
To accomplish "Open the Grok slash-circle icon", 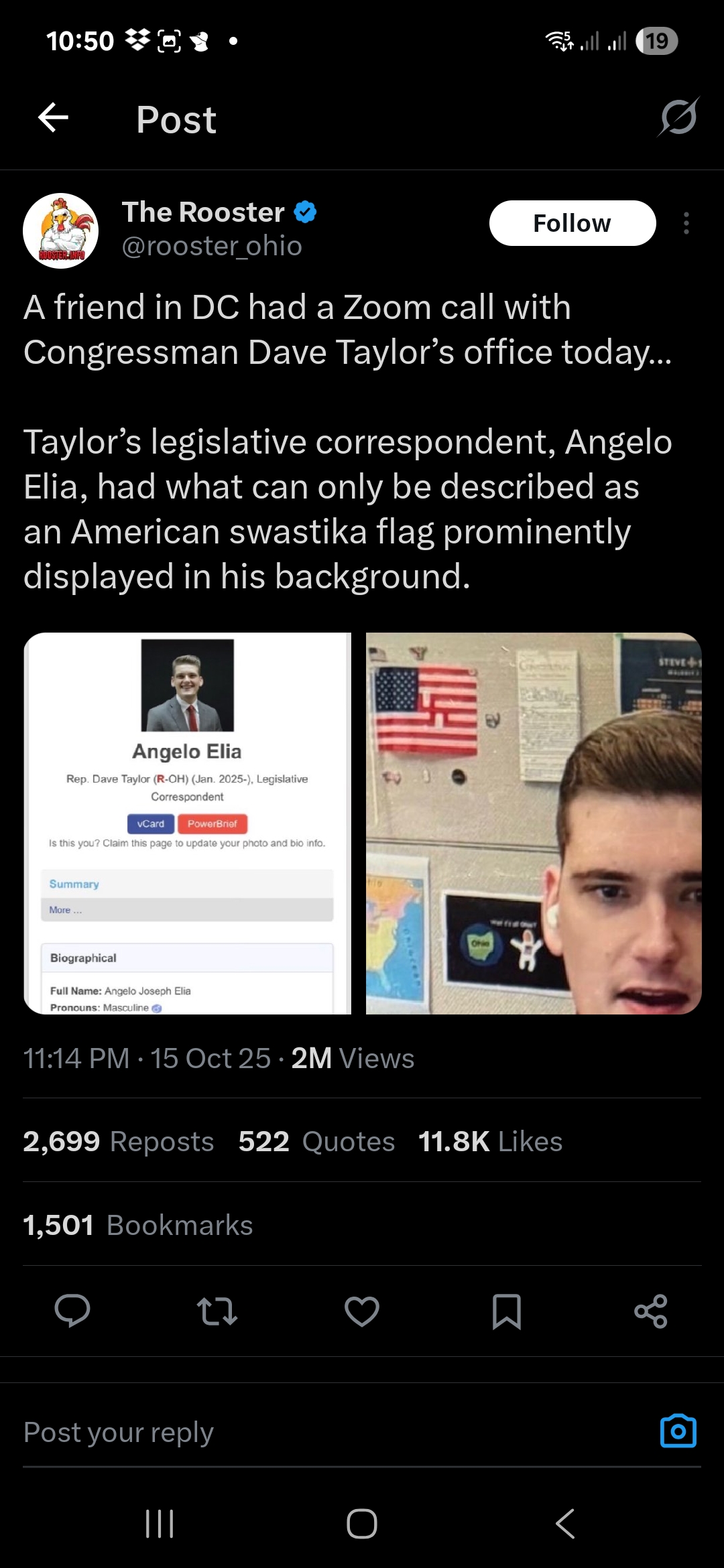I will point(678,117).
